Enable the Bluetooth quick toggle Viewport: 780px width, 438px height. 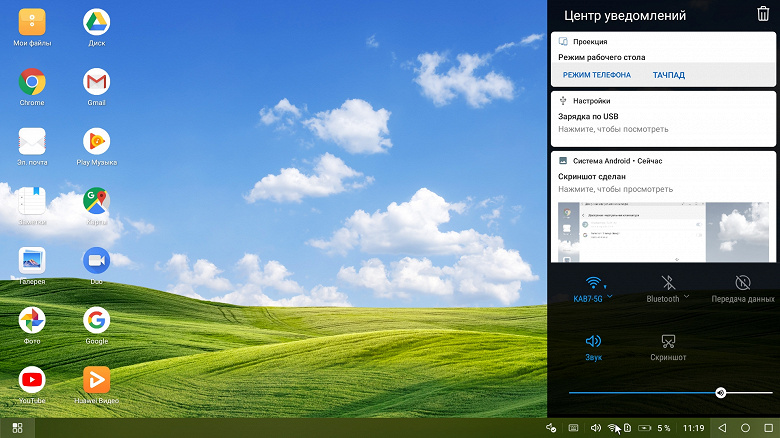[667, 283]
